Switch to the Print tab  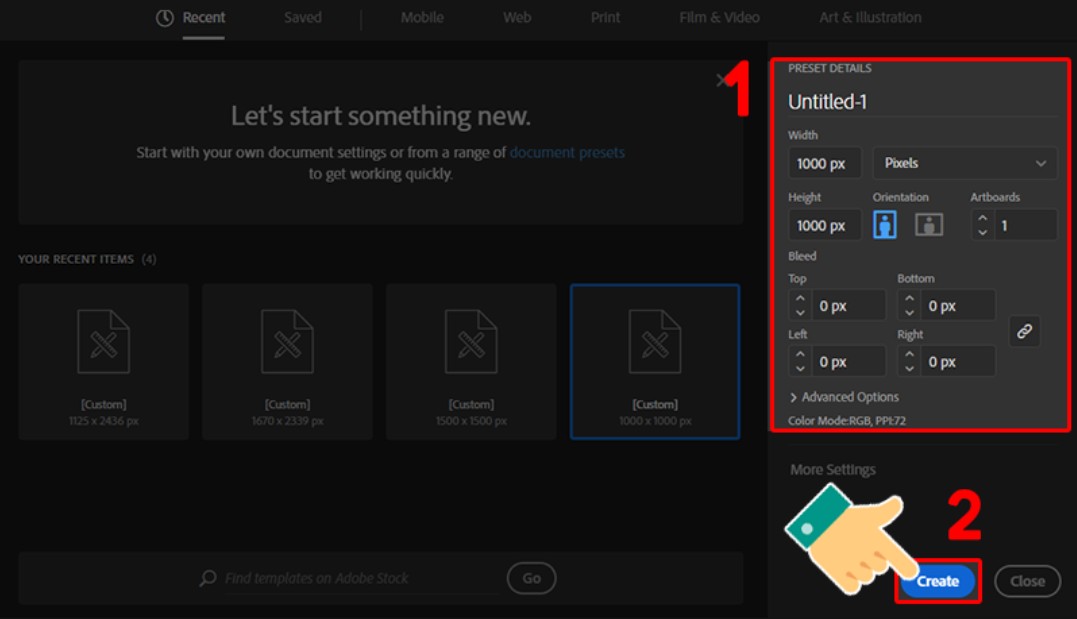point(605,18)
